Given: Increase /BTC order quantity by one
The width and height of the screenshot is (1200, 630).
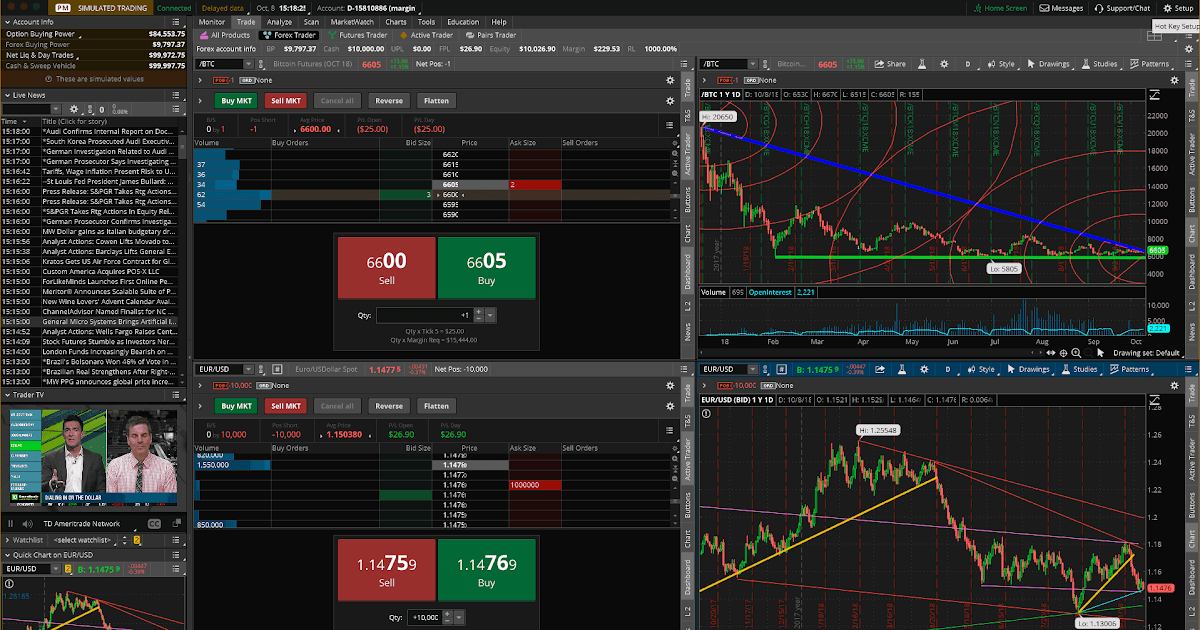Looking at the screenshot, I should pos(479,311).
